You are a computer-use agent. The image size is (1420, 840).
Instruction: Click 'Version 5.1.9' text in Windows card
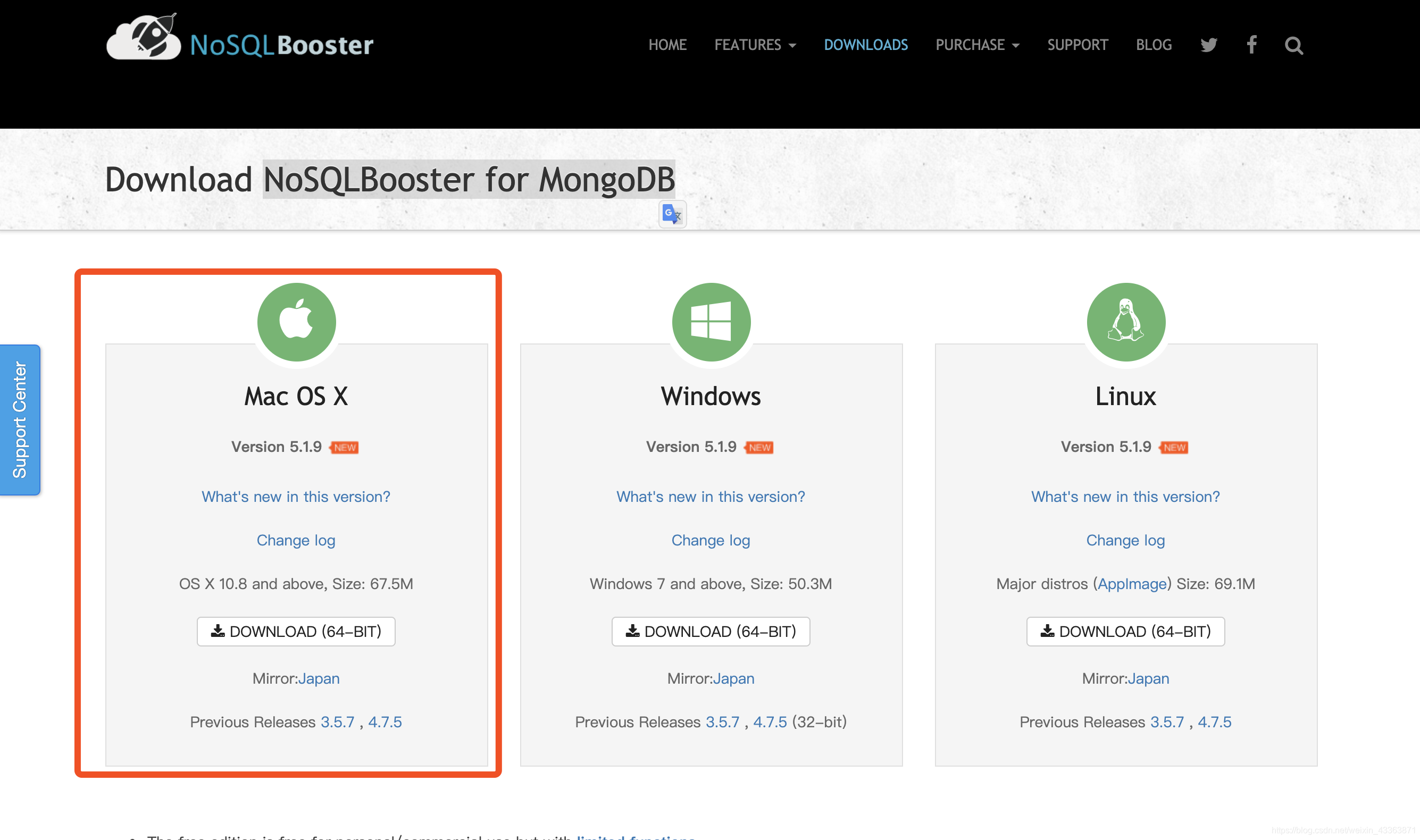[x=691, y=447]
